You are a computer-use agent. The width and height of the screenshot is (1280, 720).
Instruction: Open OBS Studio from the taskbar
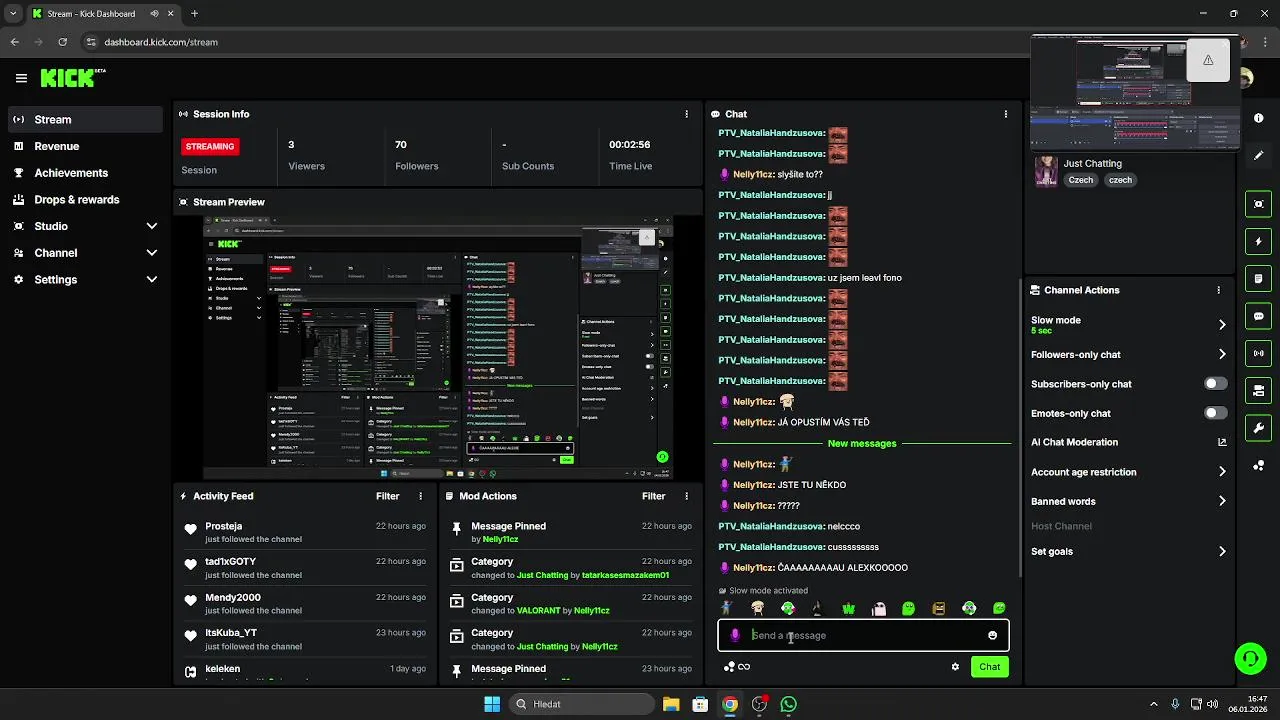(760, 704)
